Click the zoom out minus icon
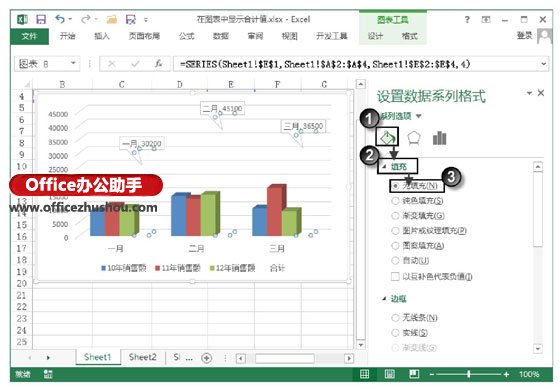The width and height of the screenshot is (560, 389). 432,374
